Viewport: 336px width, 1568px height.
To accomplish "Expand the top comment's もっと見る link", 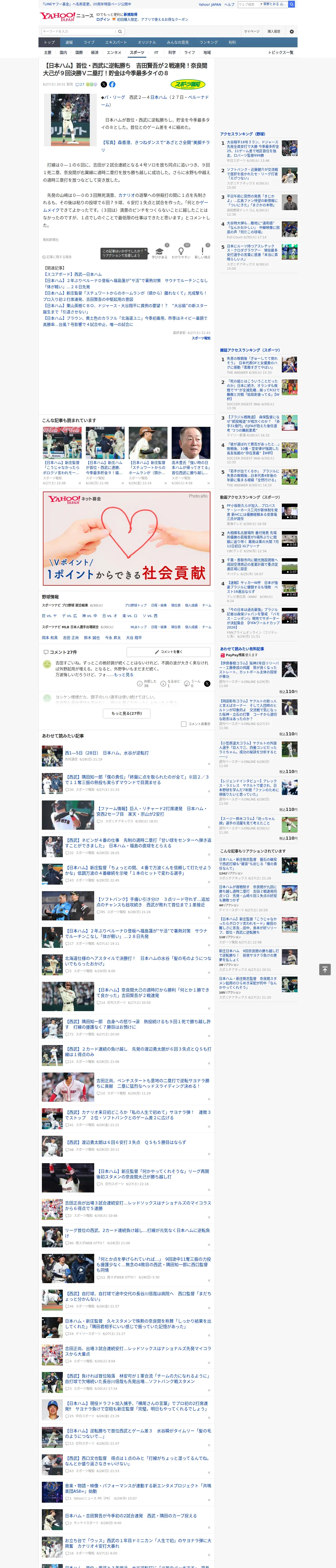I will point(123,675).
